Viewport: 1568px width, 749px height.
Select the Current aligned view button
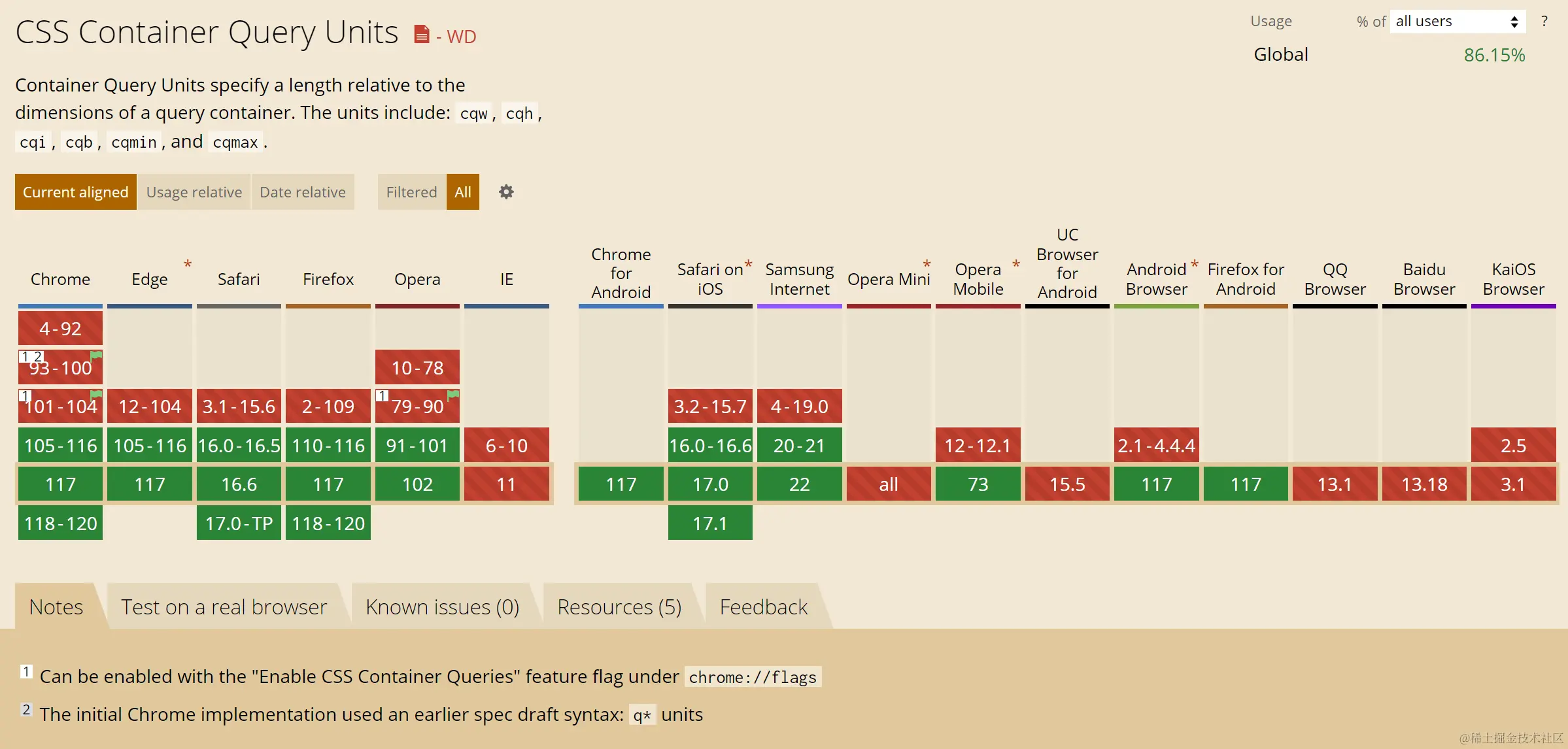[75, 191]
